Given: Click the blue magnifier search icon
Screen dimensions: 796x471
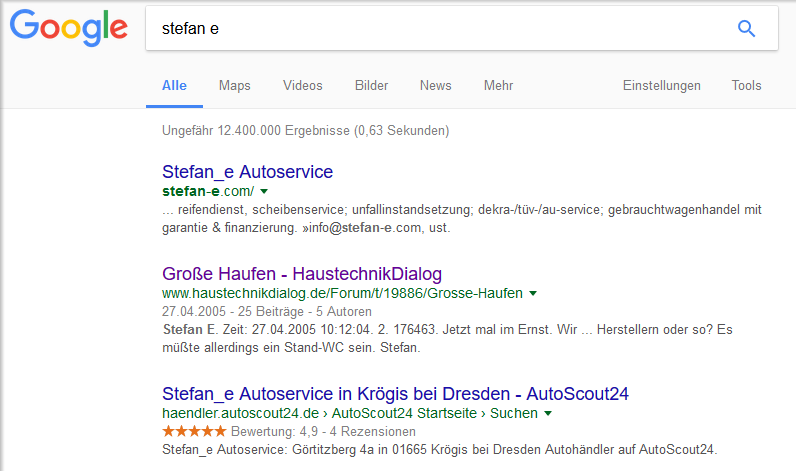Looking at the screenshot, I should click(746, 28).
